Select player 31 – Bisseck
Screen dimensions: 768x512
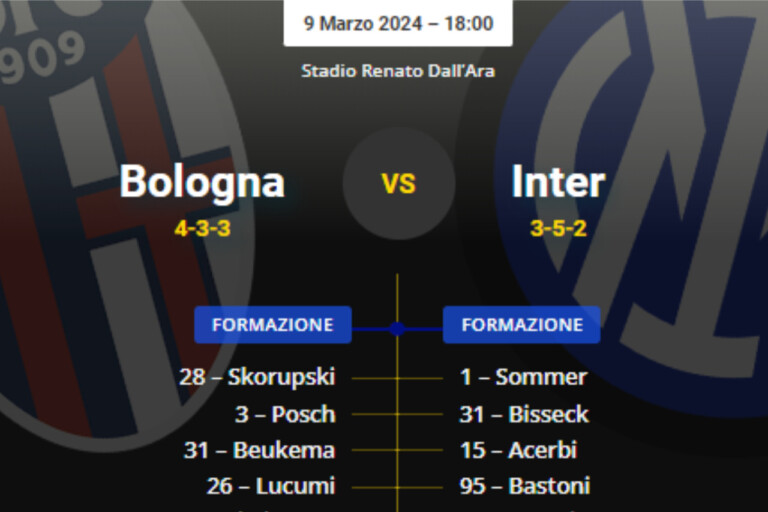pos(524,414)
